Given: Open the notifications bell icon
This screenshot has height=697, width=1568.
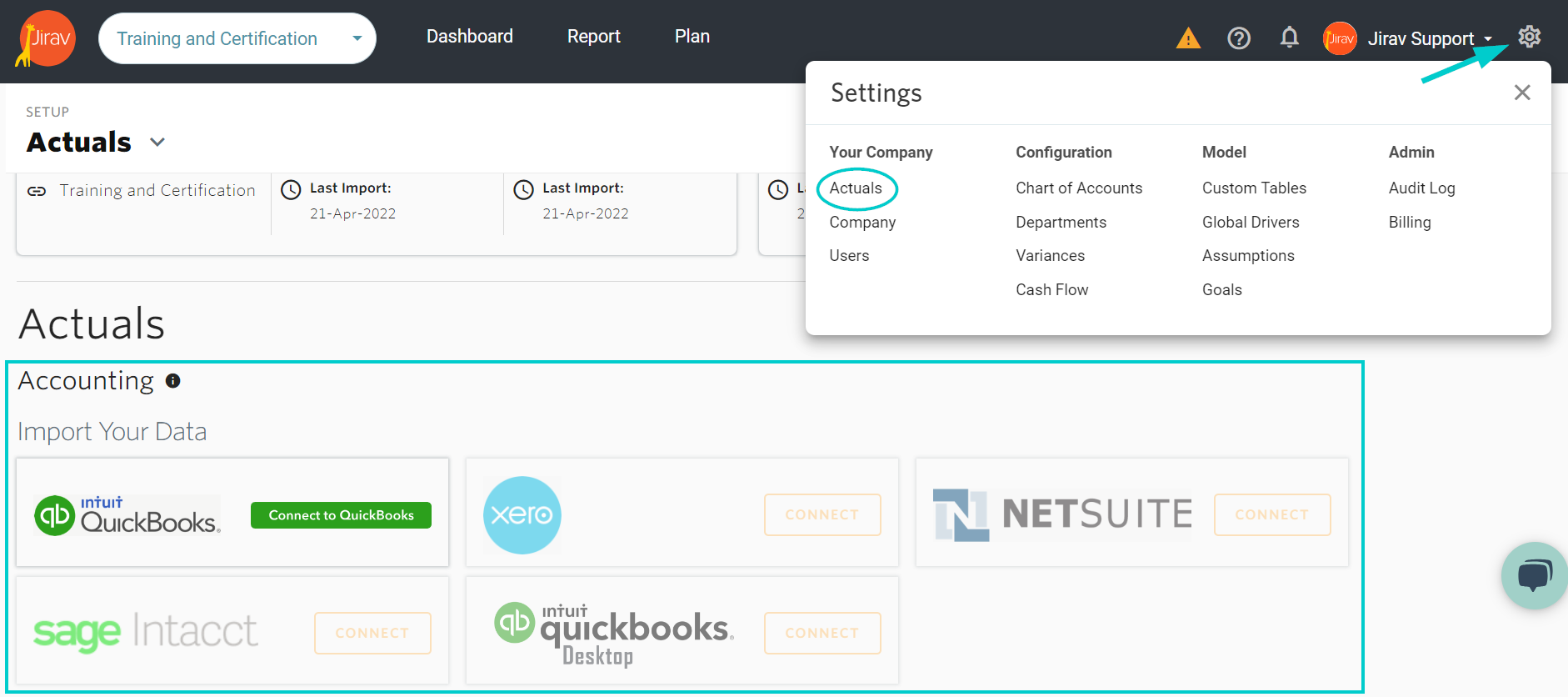Looking at the screenshot, I should (1289, 38).
